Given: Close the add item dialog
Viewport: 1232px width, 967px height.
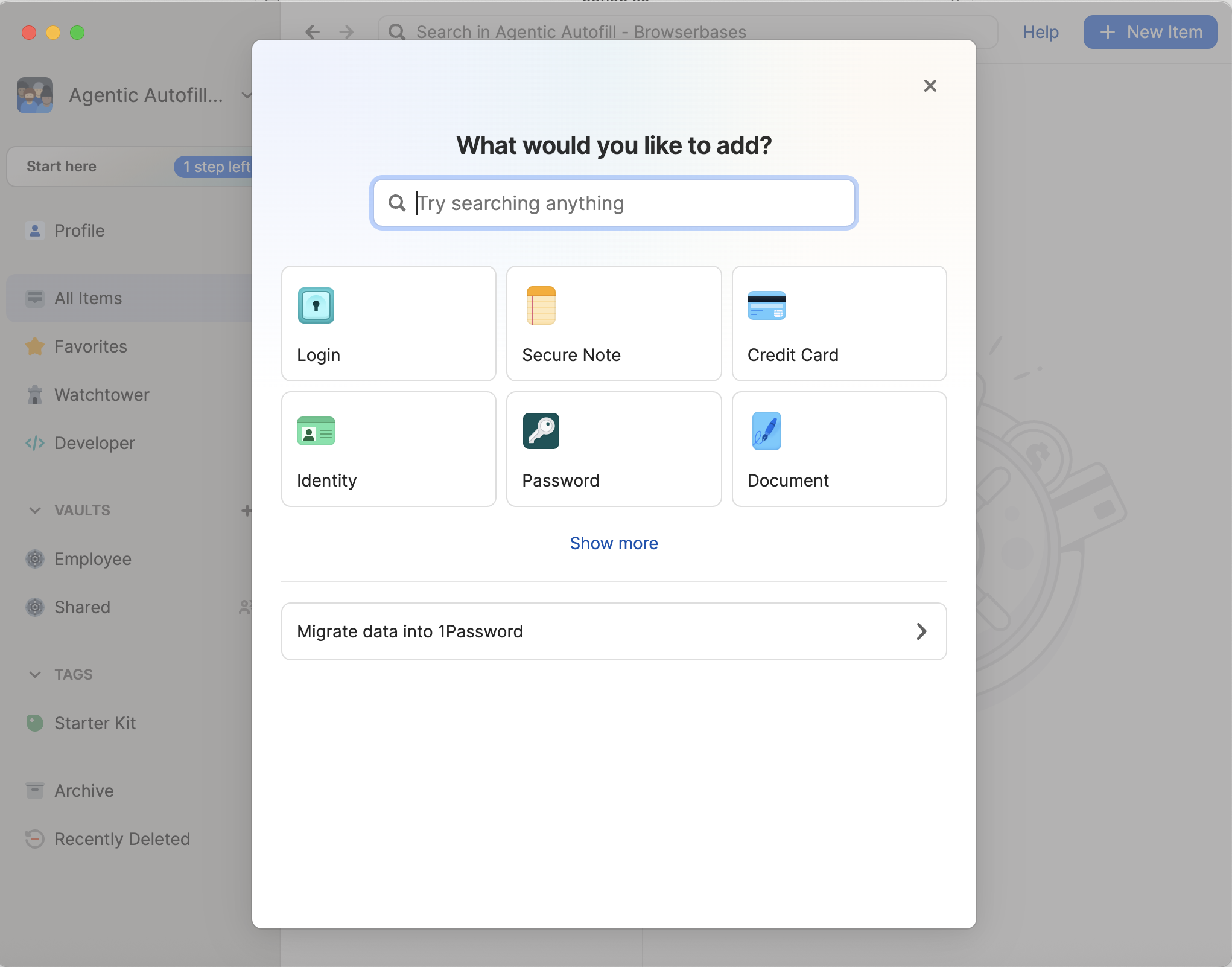Looking at the screenshot, I should (x=930, y=86).
